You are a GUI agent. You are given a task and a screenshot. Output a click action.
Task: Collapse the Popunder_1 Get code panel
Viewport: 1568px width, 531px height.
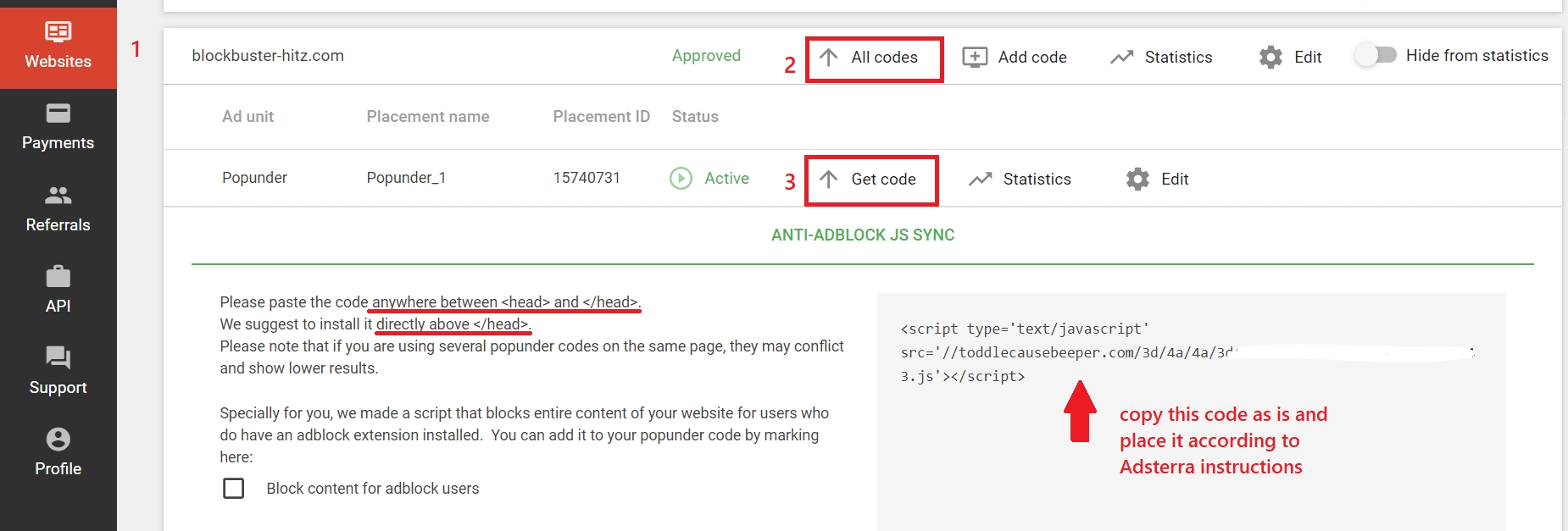pyautogui.click(x=871, y=180)
